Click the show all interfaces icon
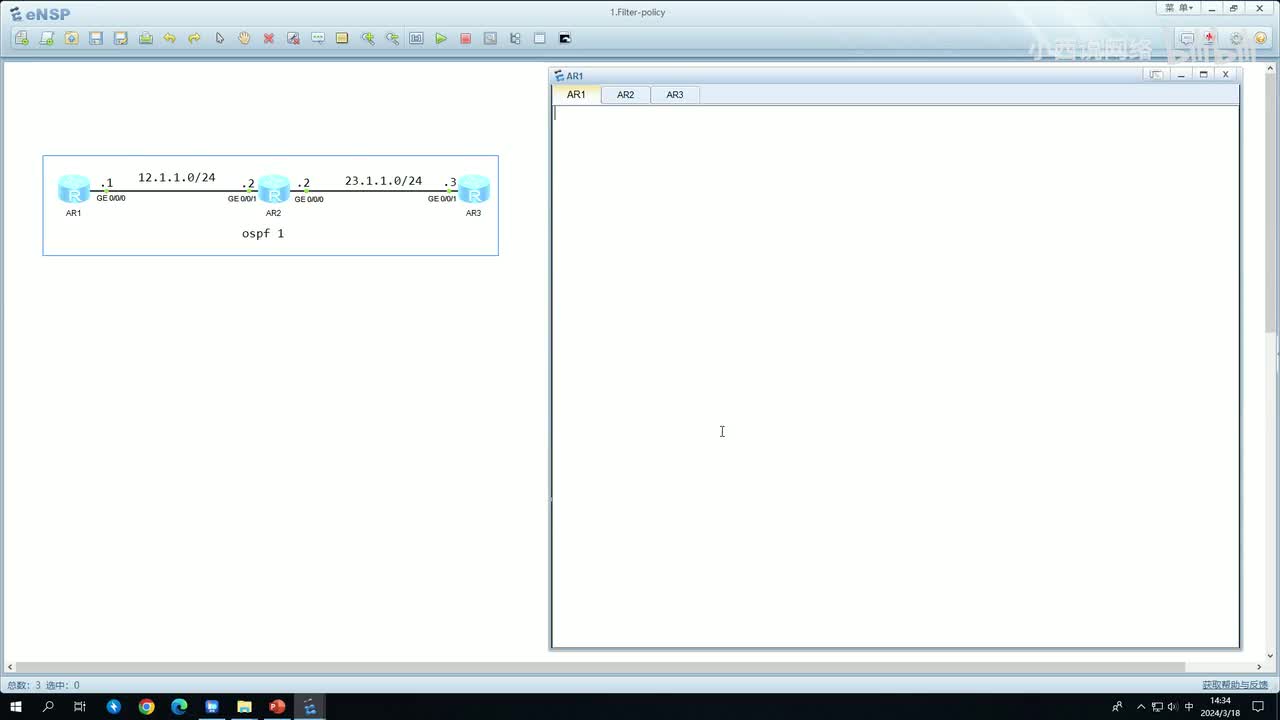Image resolution: width=1280 pixels, height=720 pixels. coord(515,38)
